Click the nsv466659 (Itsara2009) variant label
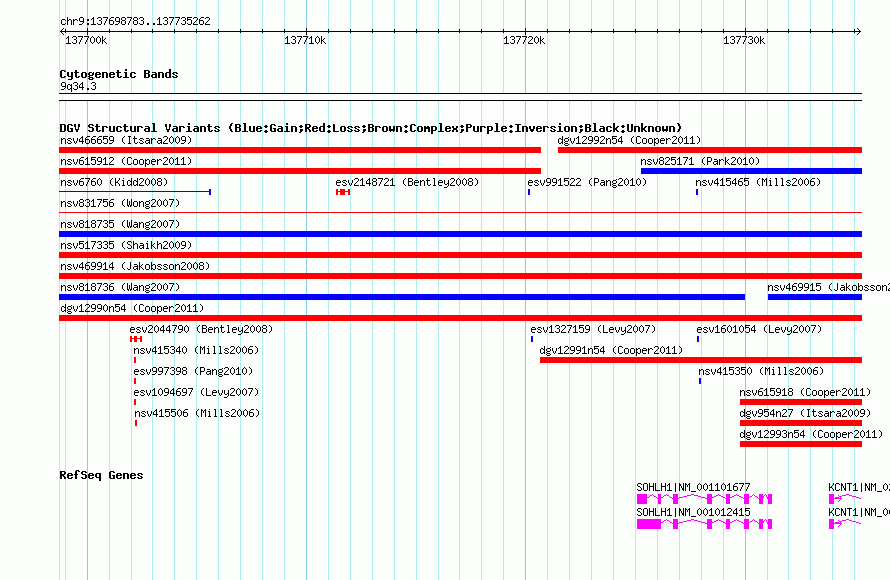 [126, 140]
